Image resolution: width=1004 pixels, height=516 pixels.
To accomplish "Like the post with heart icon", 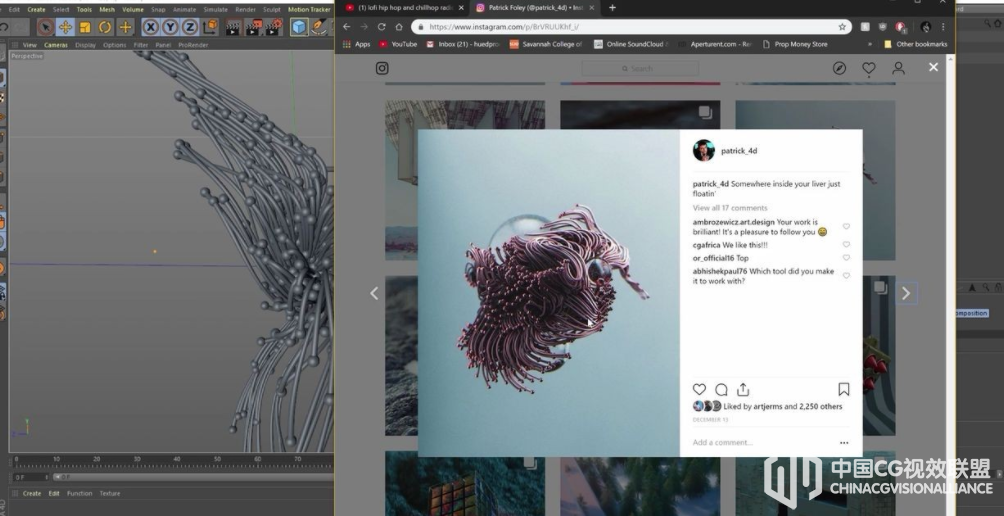I will [699, 389].
